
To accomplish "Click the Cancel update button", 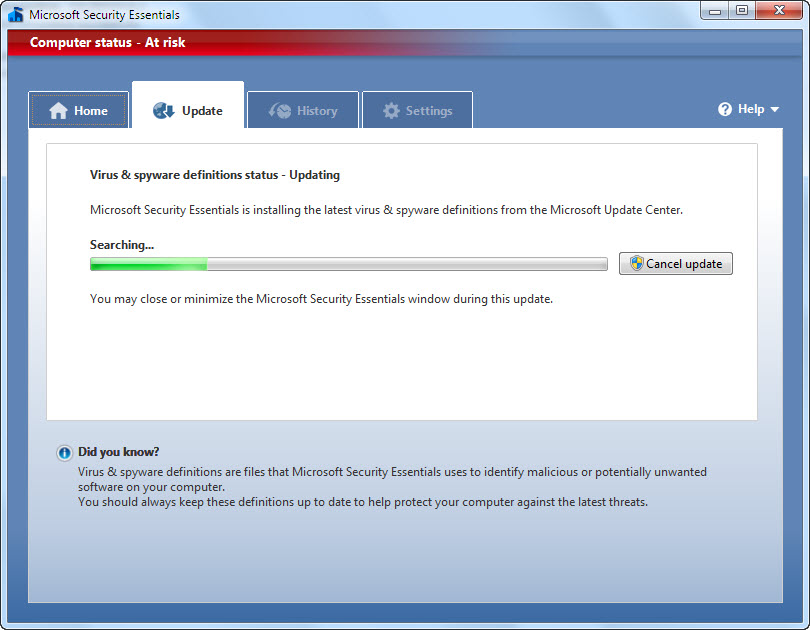I will tap(676, 263).
